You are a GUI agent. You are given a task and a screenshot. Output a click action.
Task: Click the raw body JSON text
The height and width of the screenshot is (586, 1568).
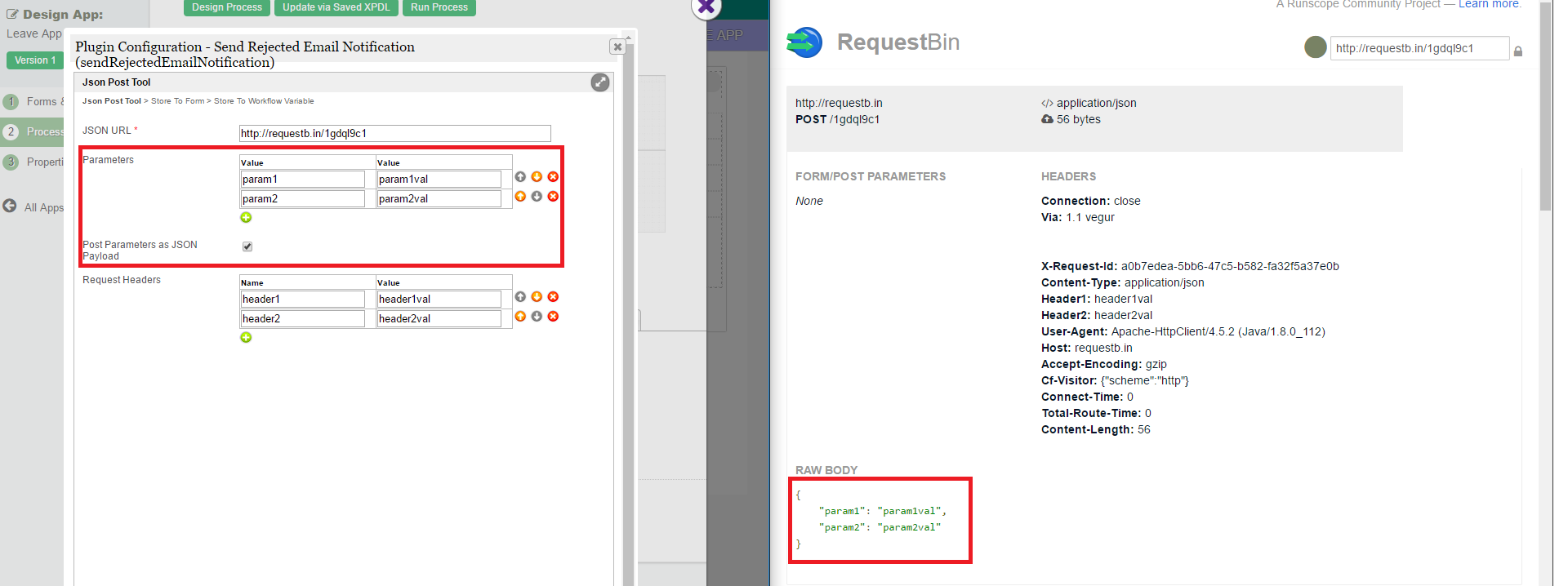click(871, 519)
